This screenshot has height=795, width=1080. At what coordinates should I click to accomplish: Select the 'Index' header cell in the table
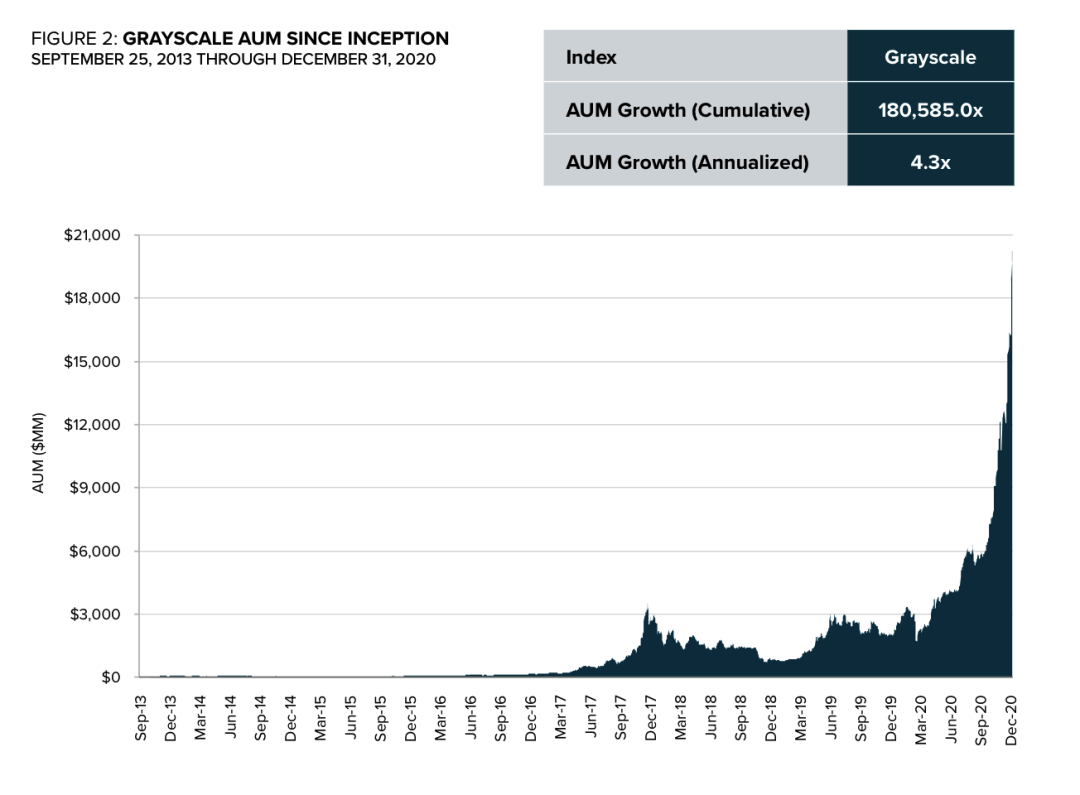coord(695,56)
